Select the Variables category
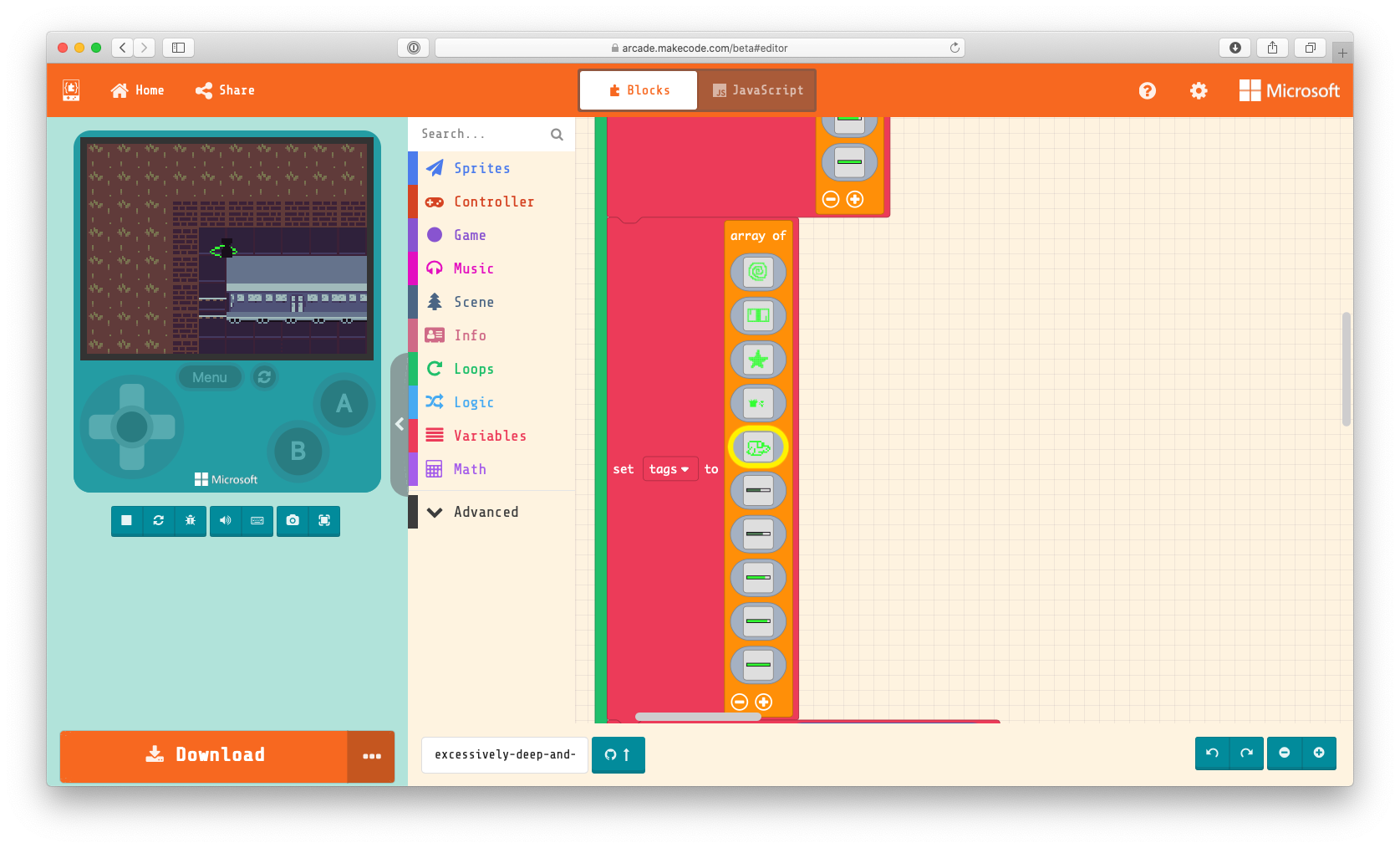This screenshot has height=848, width=1400. 491,436
